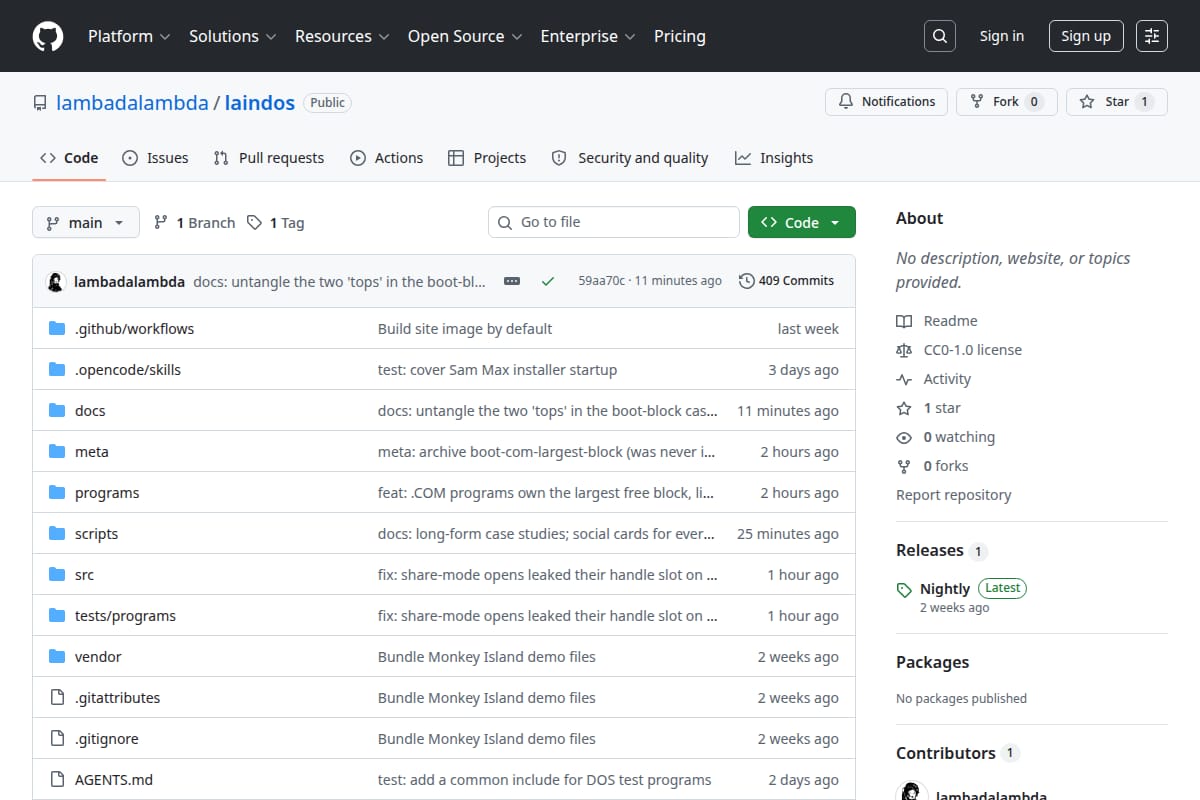Open the appearance settings sliders icon

point(1152,36)
